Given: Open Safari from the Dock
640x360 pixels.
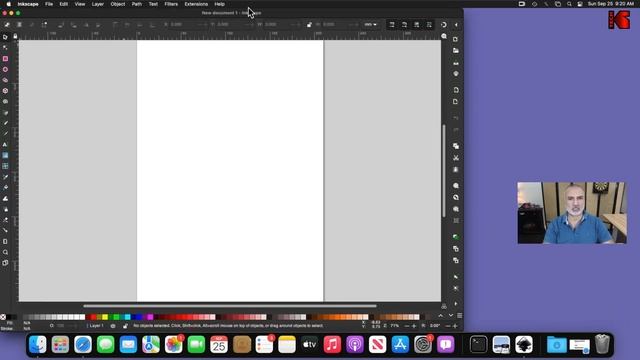Looking at the screenshot, I should tap(83, 344).
